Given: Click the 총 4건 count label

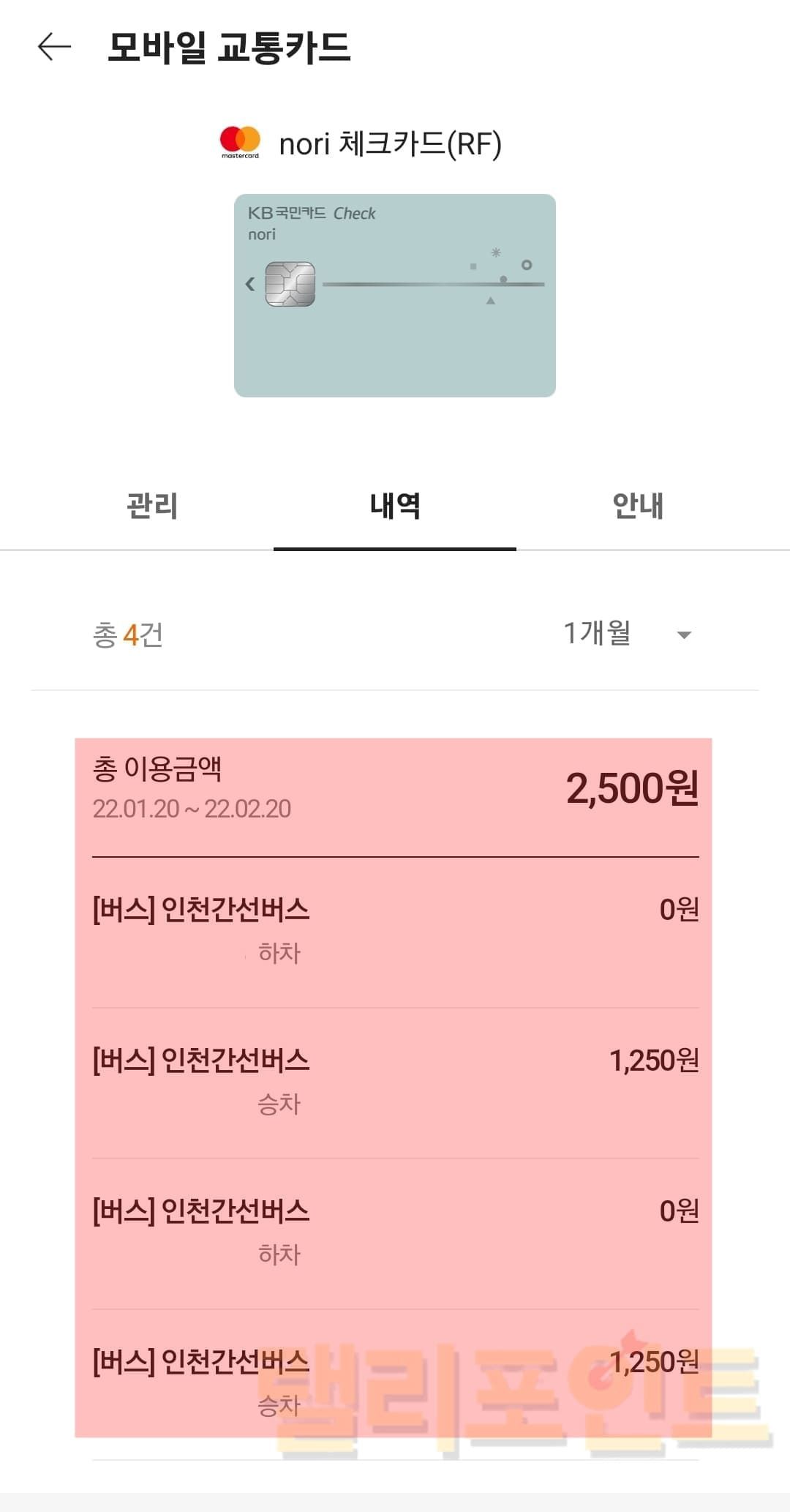Looking at the screenshot, I should click(128, 635).
